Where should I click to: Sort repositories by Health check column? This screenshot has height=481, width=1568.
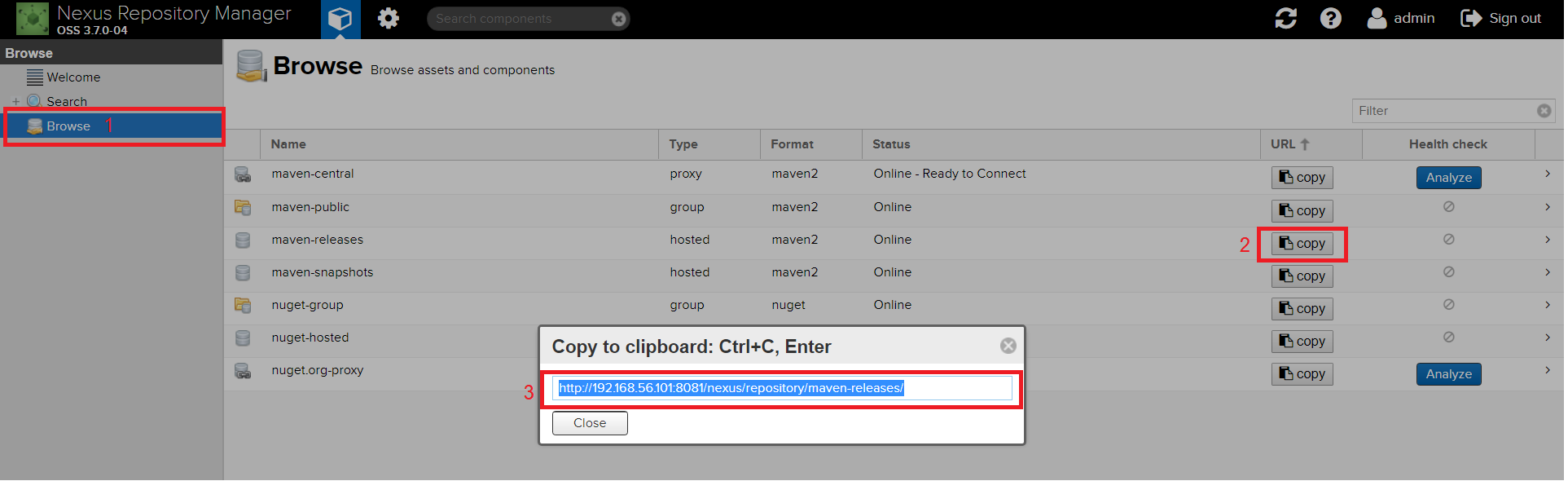coord(1448,144)
